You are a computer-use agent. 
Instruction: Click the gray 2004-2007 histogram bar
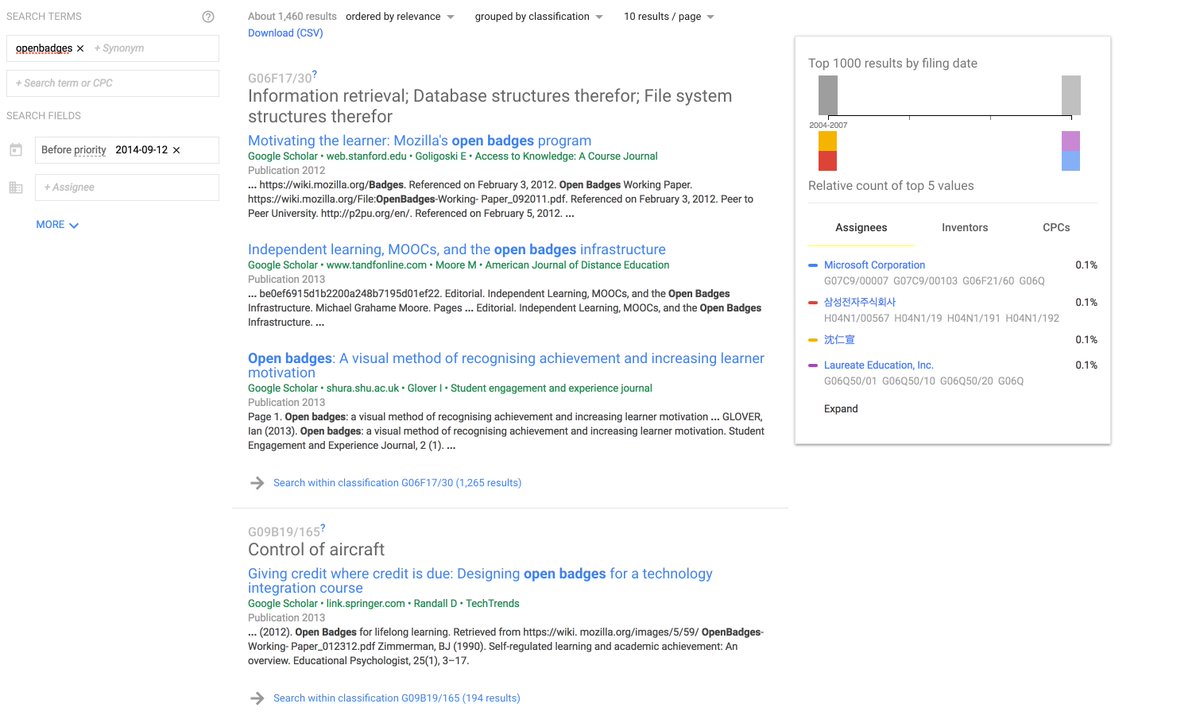coord(828,96)
